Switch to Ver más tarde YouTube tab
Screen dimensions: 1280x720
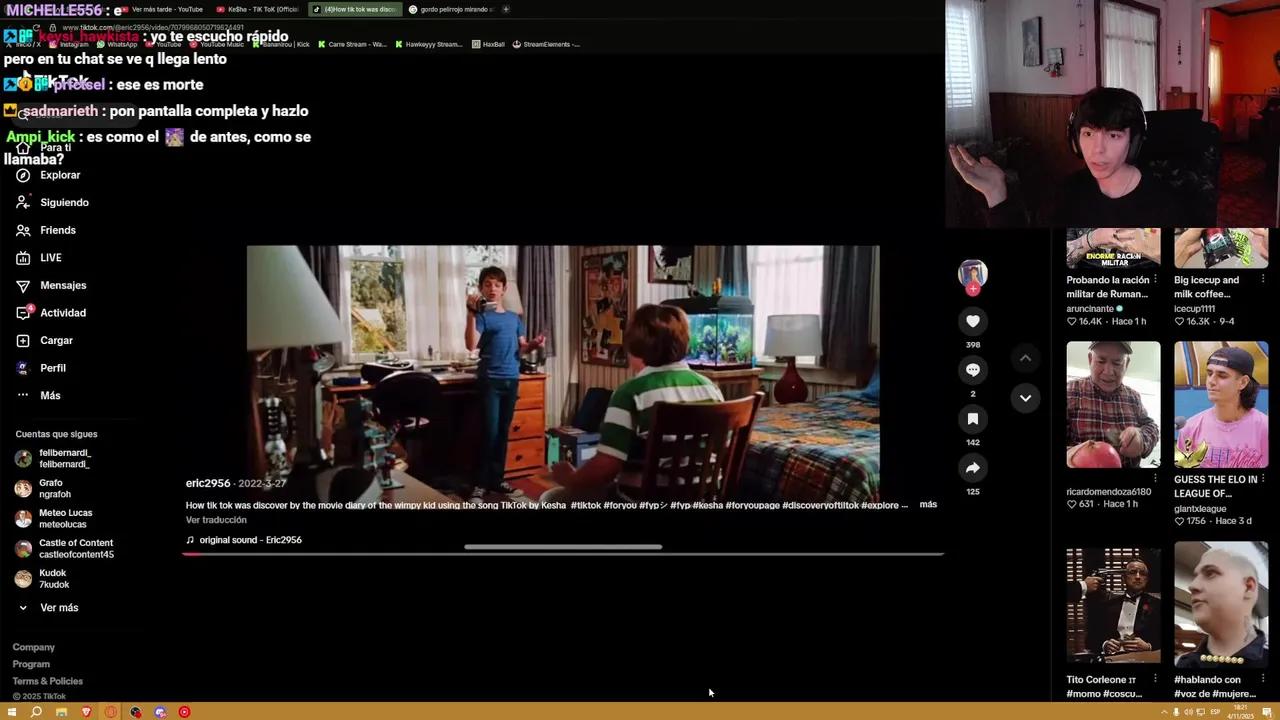(161, 9)
